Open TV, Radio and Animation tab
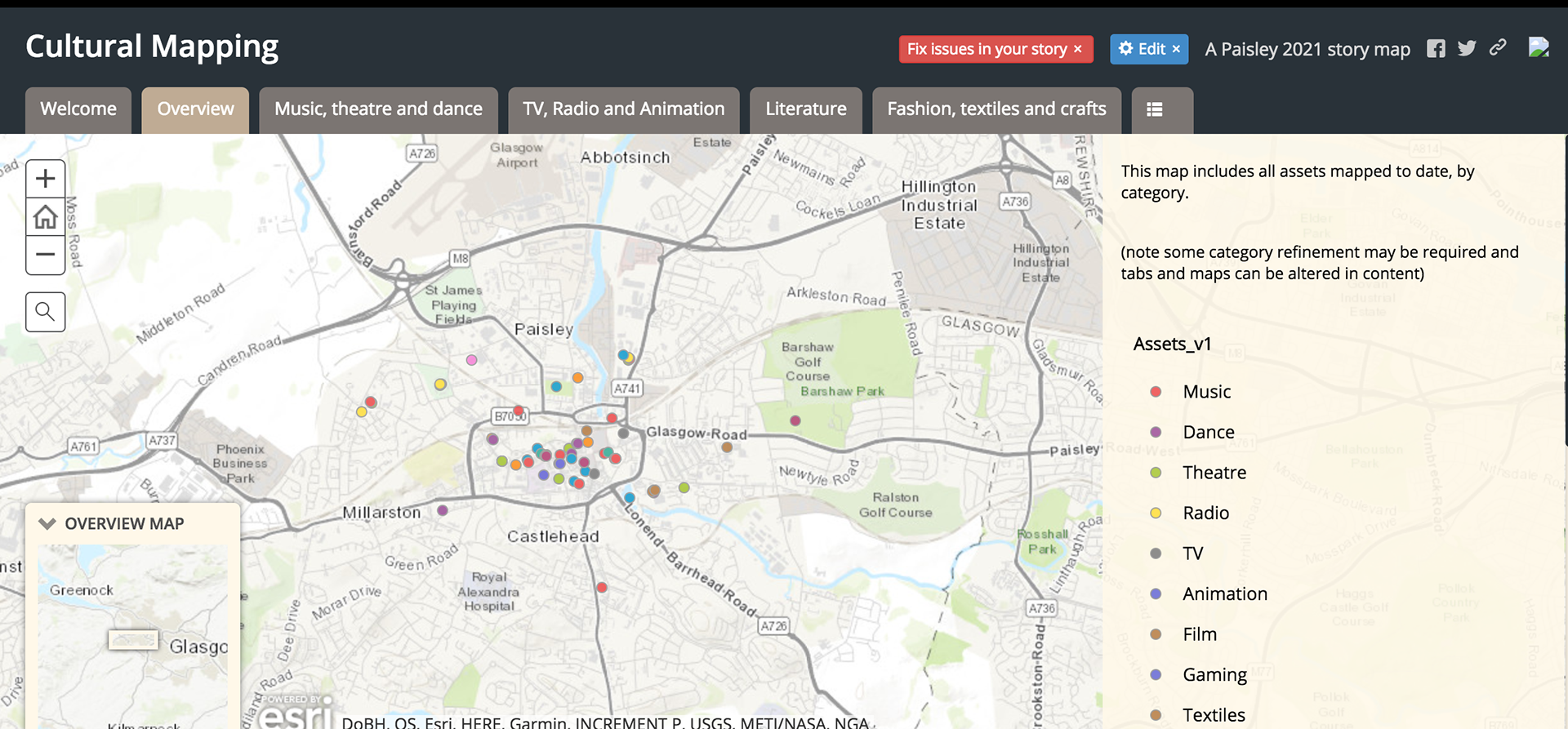The image size is (1568, 729). click(624, 109)
